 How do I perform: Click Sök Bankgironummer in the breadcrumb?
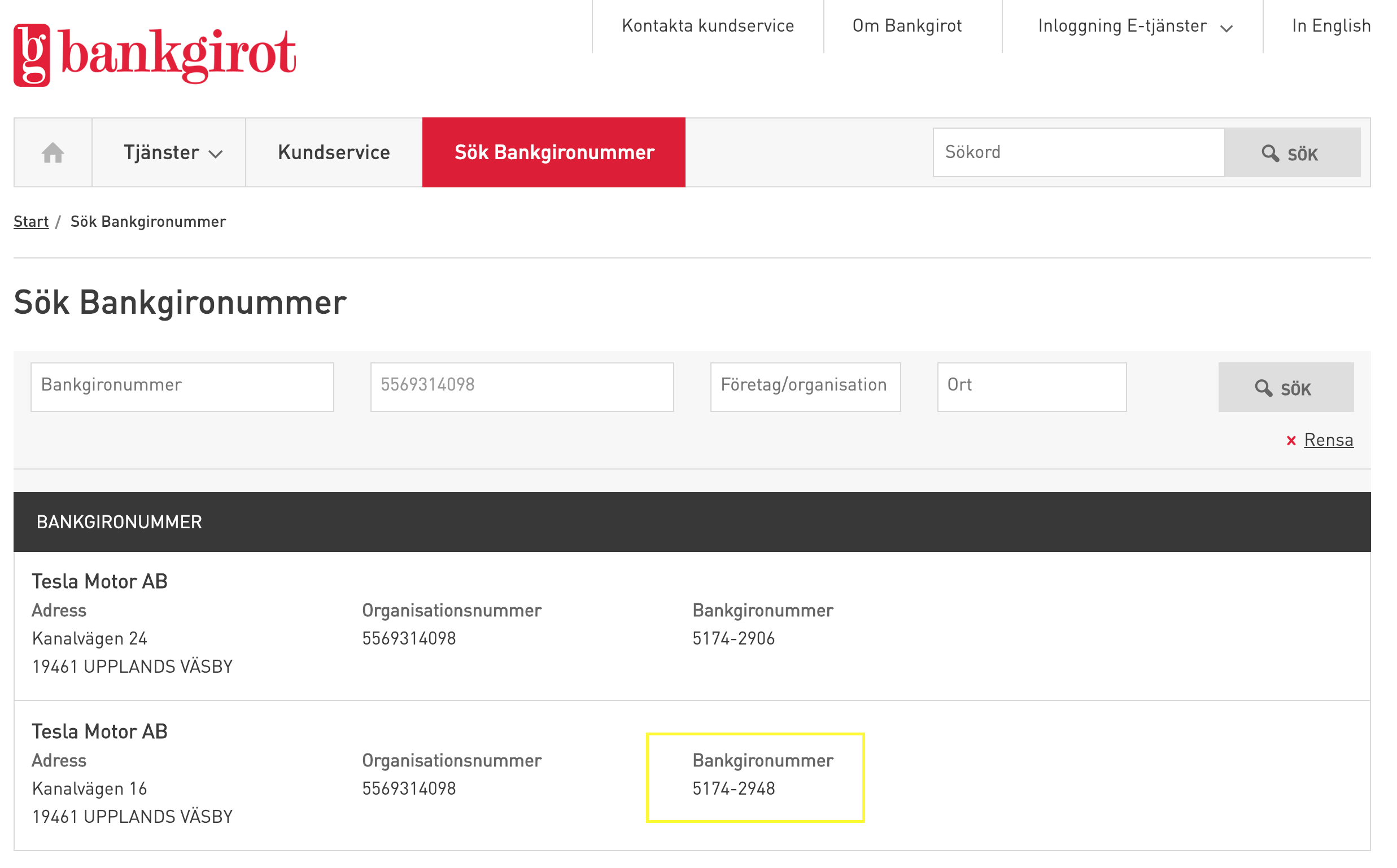click(x=149, y=223)
